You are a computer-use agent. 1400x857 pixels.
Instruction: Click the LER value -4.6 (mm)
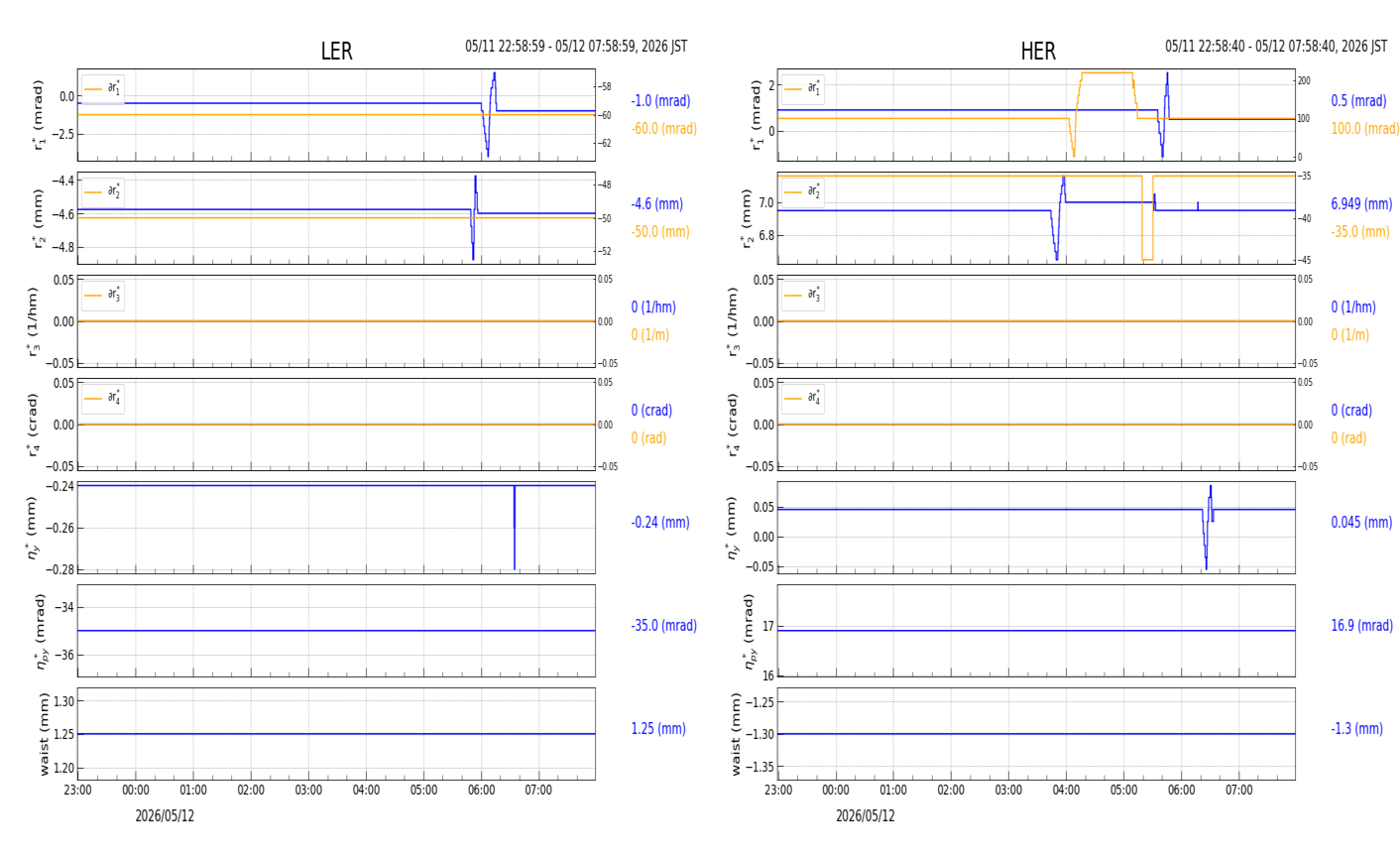656,204
